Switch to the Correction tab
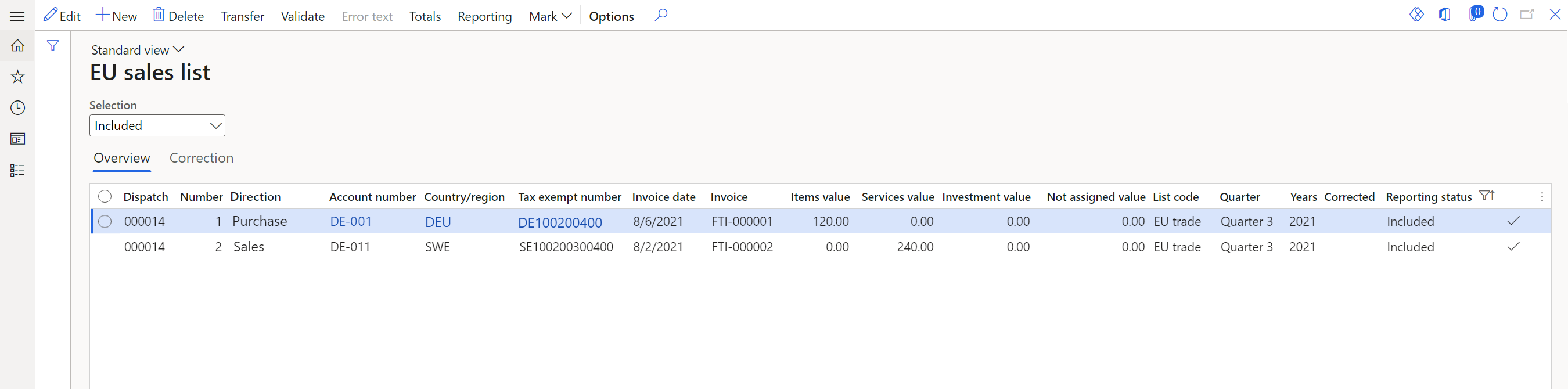Screen dimensions: 1568x389 [201, 159]
